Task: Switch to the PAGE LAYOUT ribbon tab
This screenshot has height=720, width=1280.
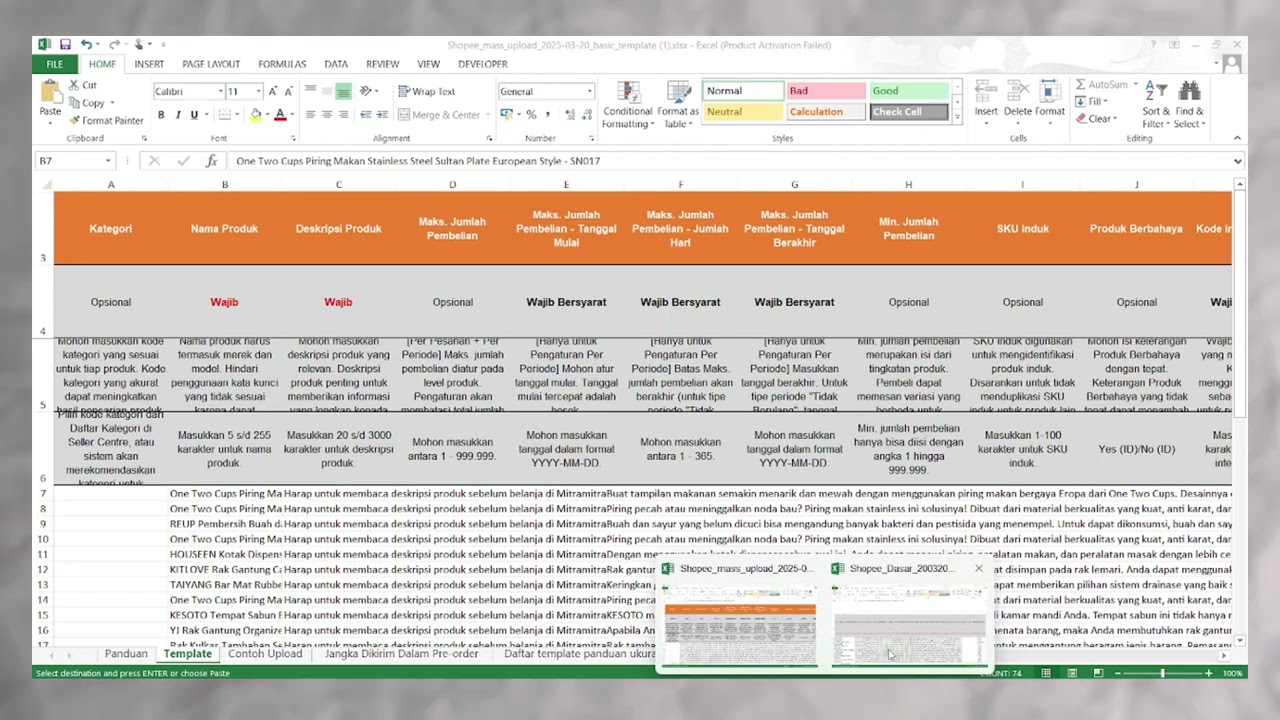Action: pyautogui.click(x=211, y=64)
